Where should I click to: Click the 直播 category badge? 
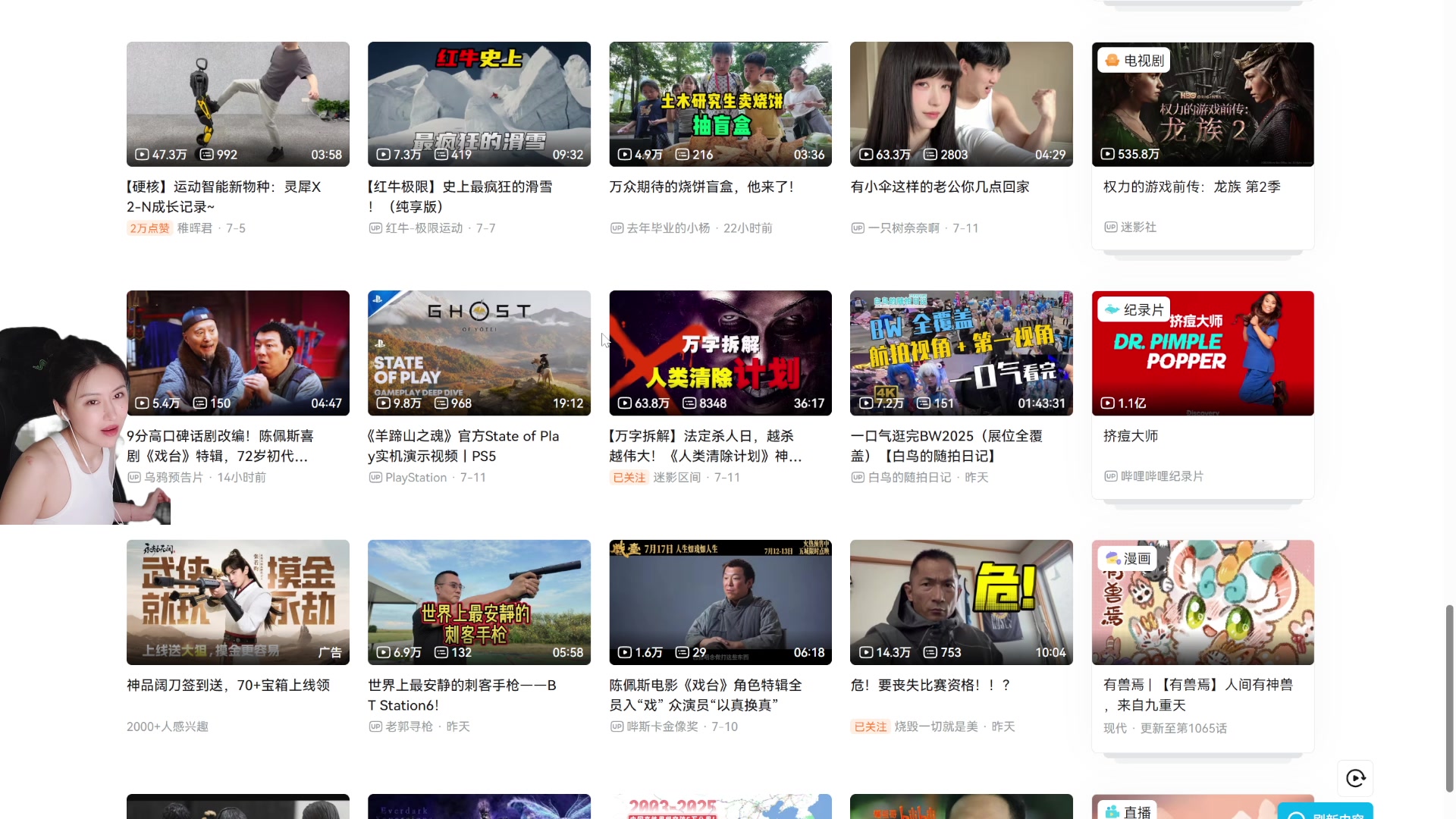tap(1128, 811)
